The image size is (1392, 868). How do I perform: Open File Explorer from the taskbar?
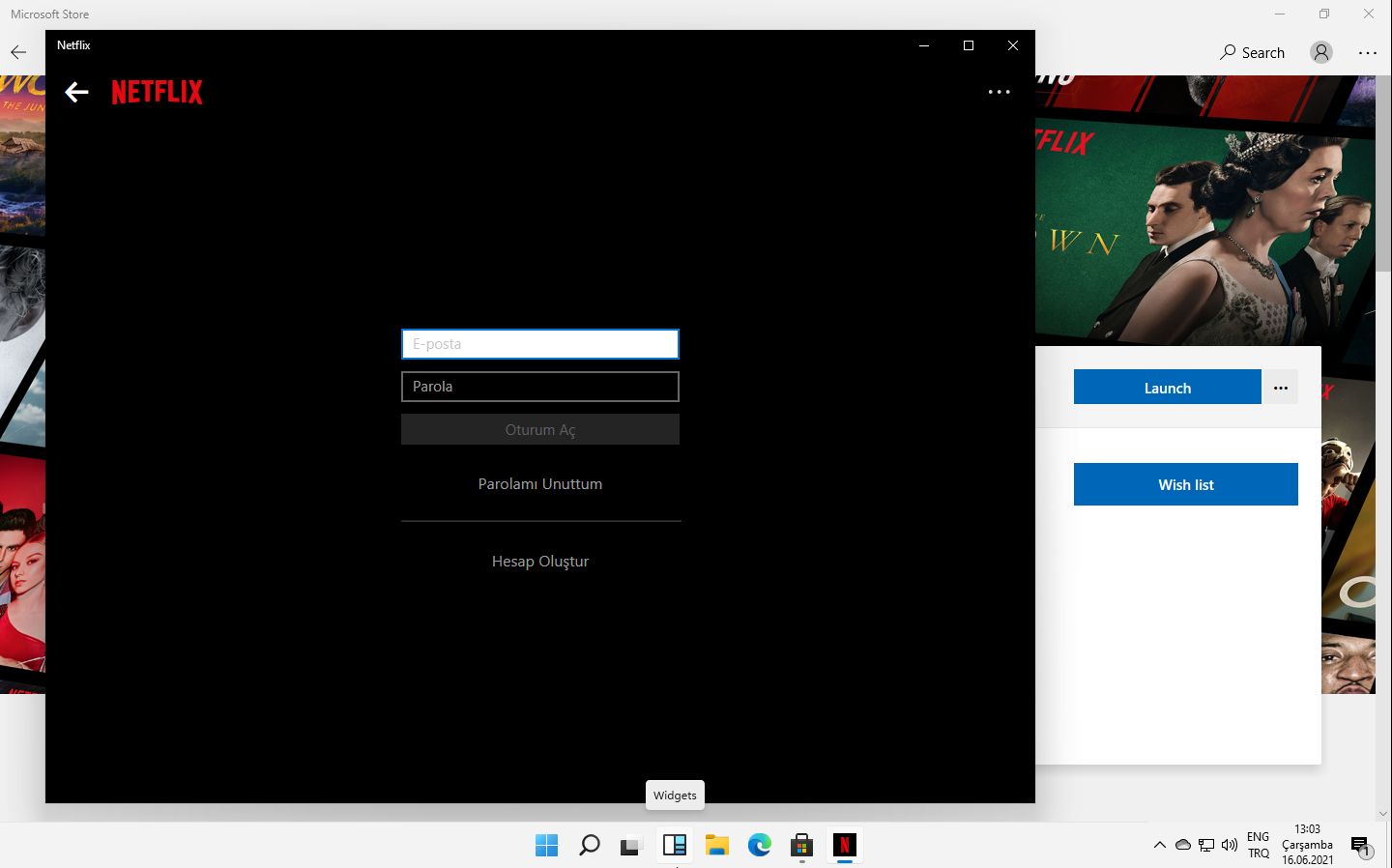coord(717,845)
